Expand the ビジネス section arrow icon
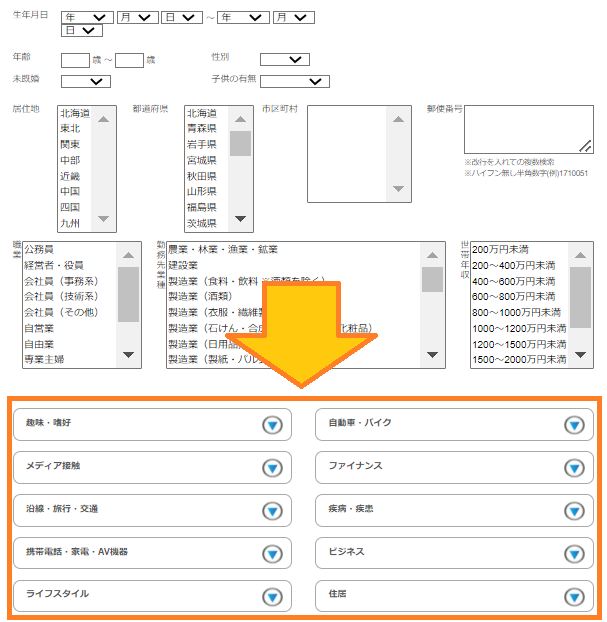The image size is (607, 622). click(x=573, y=554)
